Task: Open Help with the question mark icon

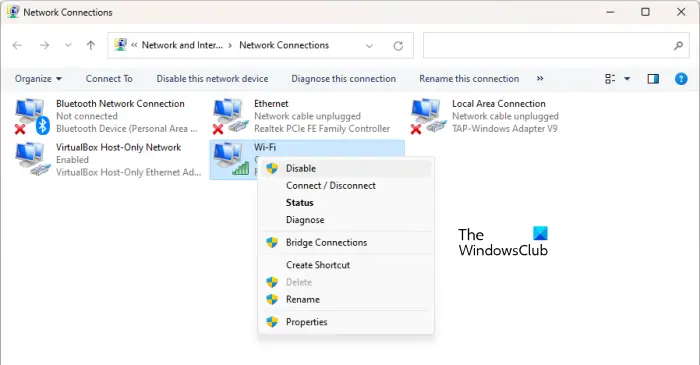Action: point(681,79)
